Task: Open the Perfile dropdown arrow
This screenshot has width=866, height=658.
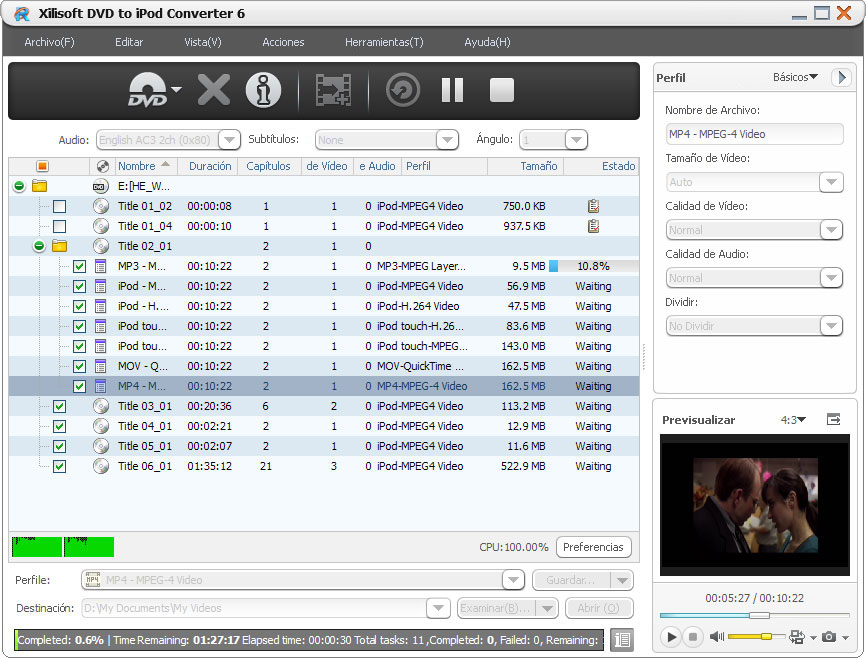Action: pos(513,580)
